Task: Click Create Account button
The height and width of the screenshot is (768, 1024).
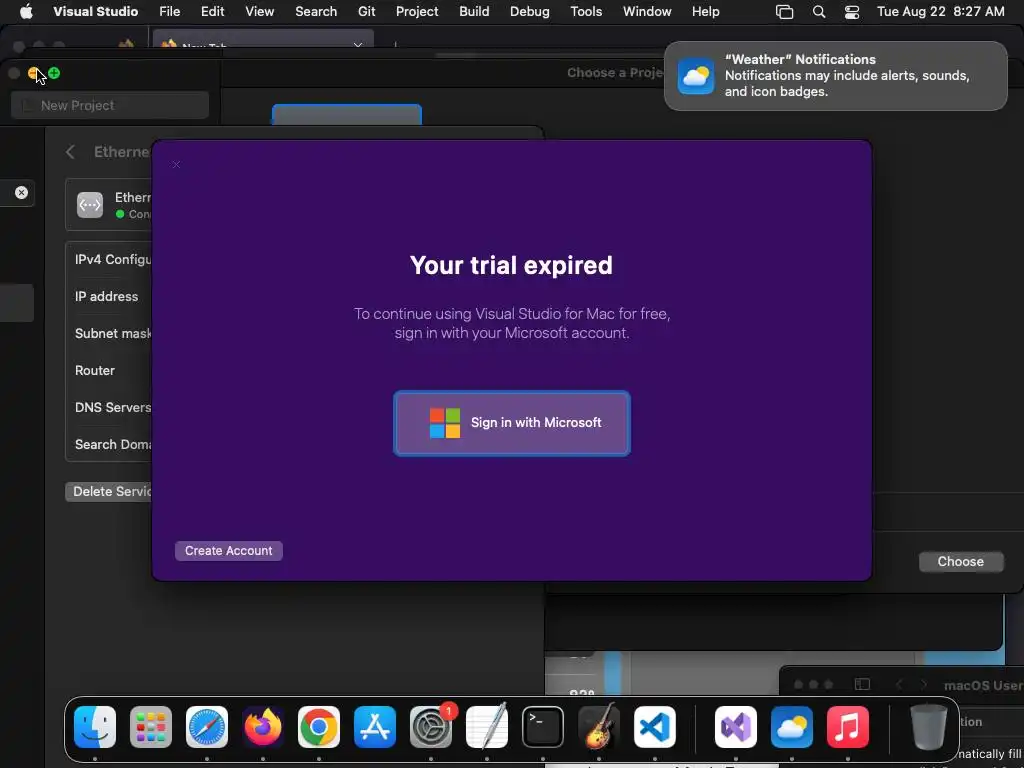Action: pyautogui.click(x=229, y=551)
